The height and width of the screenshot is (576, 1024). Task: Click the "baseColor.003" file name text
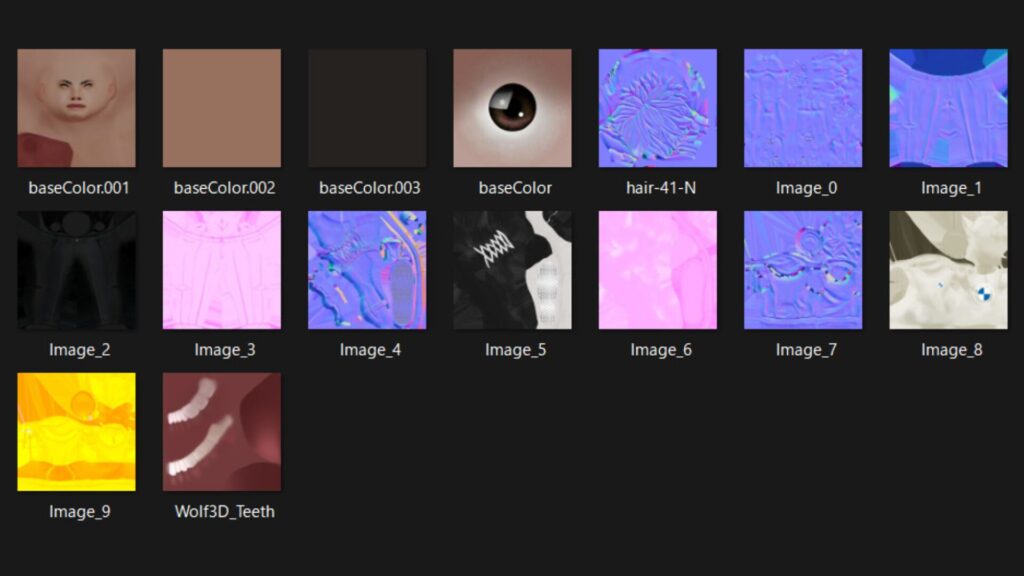(369, 188)
